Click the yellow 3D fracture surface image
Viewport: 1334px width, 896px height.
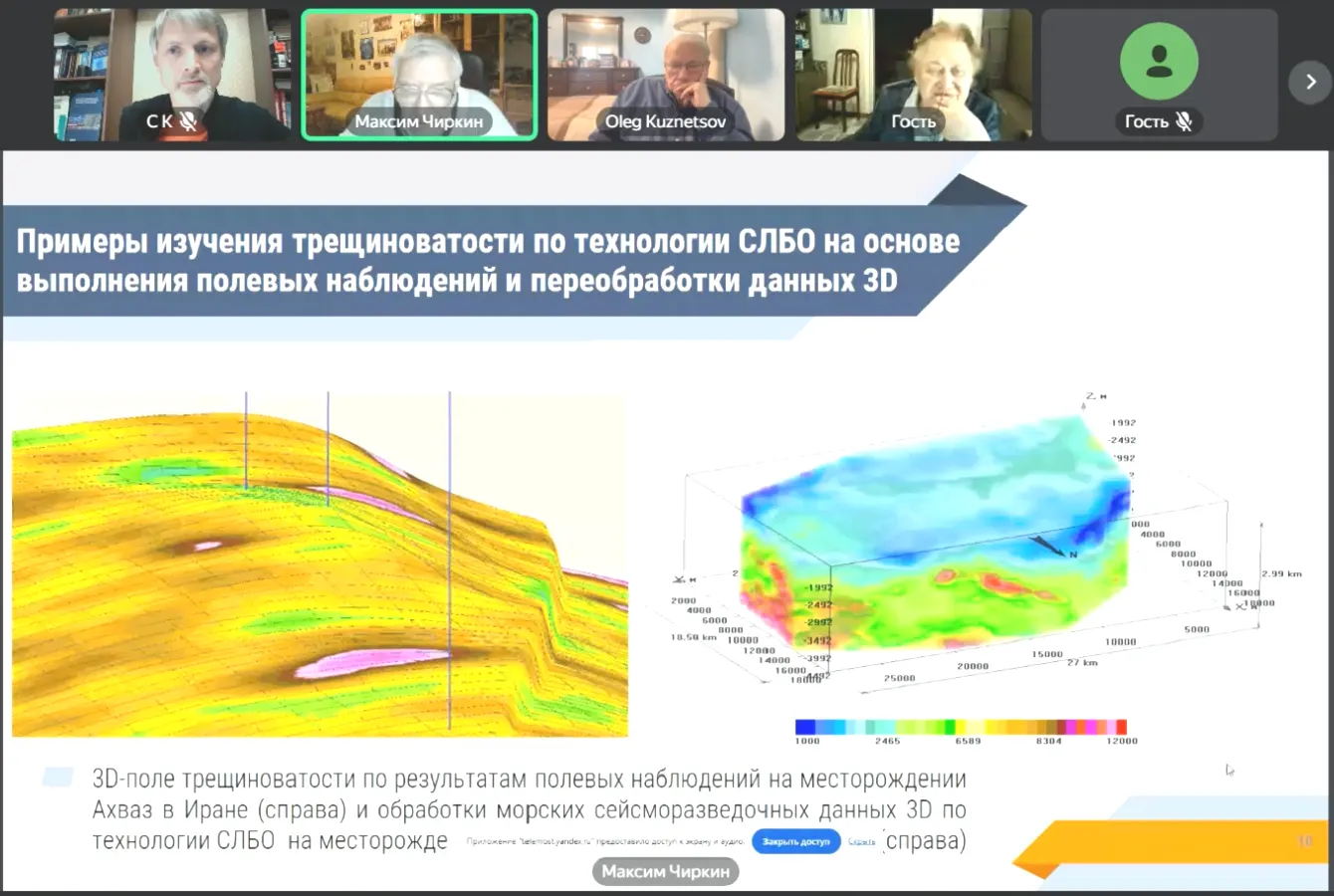coord(319,565)
